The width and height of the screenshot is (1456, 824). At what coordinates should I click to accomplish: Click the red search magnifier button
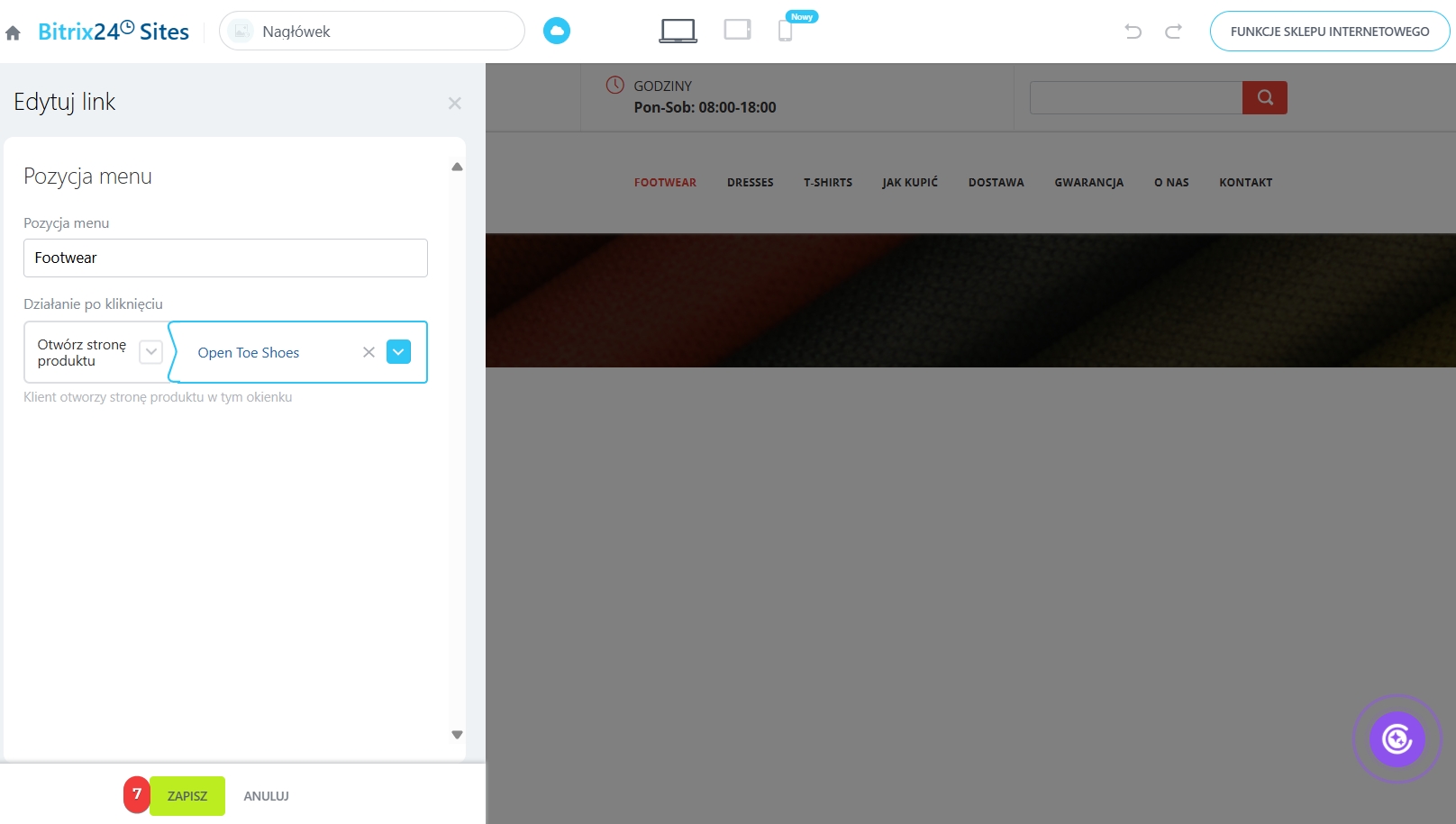1265,97
